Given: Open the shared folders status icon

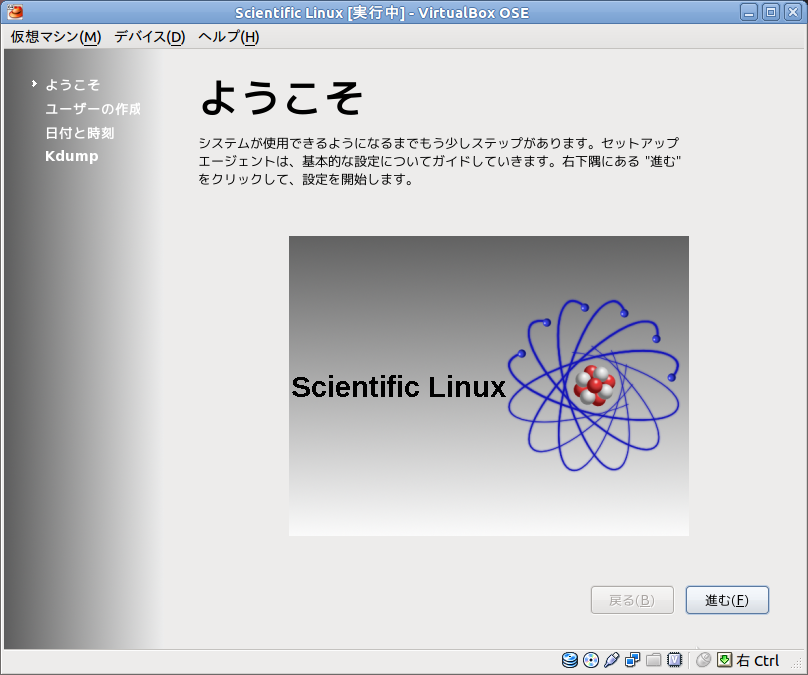Looking at the screenshot, I should tap(653, 660).
